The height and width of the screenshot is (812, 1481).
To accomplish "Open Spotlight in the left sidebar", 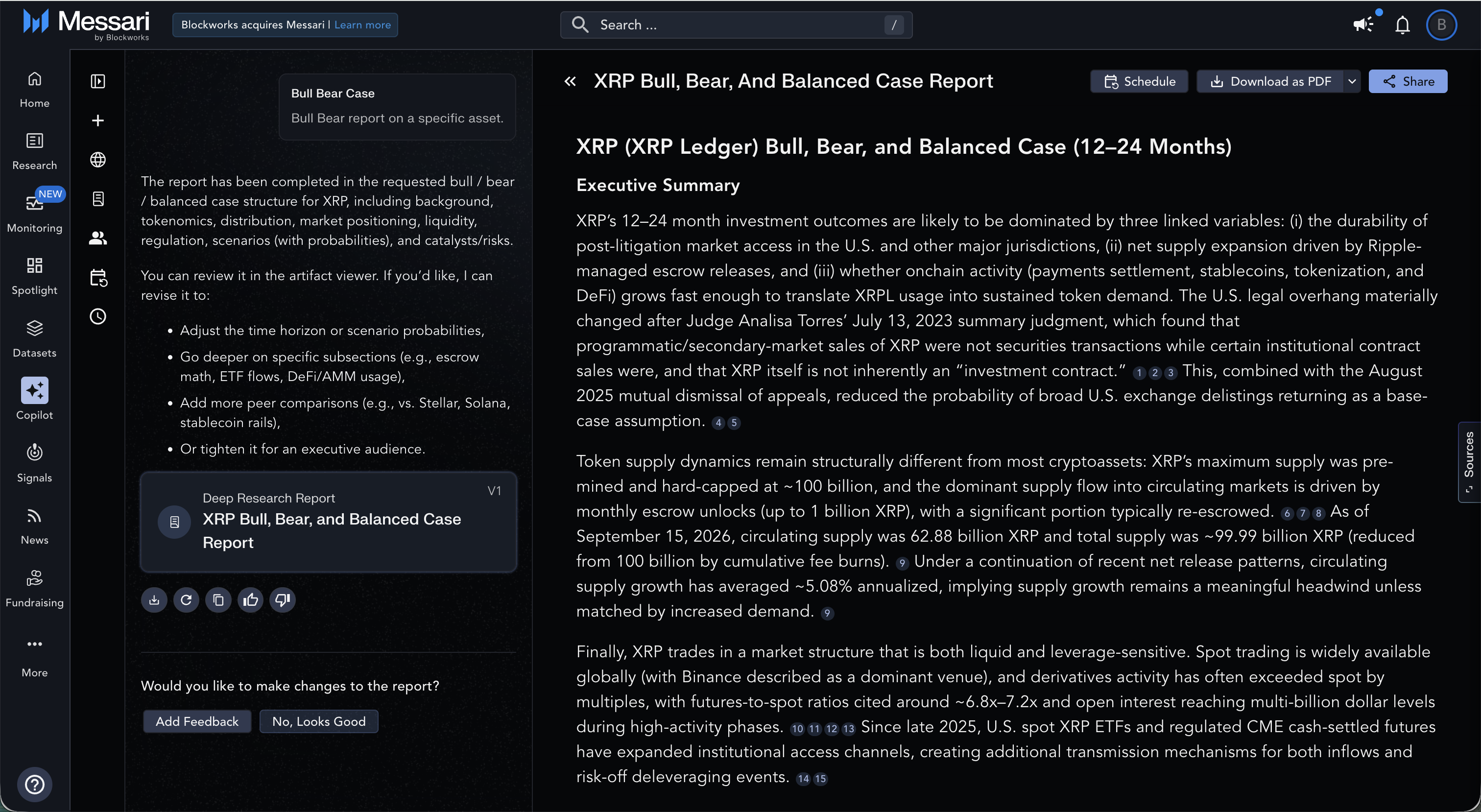I will (34, 276).
